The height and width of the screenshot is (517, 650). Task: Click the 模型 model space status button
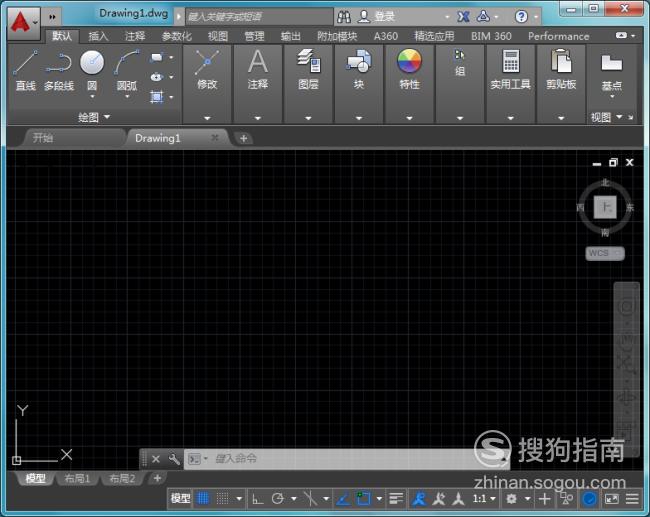[x=181, y=498]
